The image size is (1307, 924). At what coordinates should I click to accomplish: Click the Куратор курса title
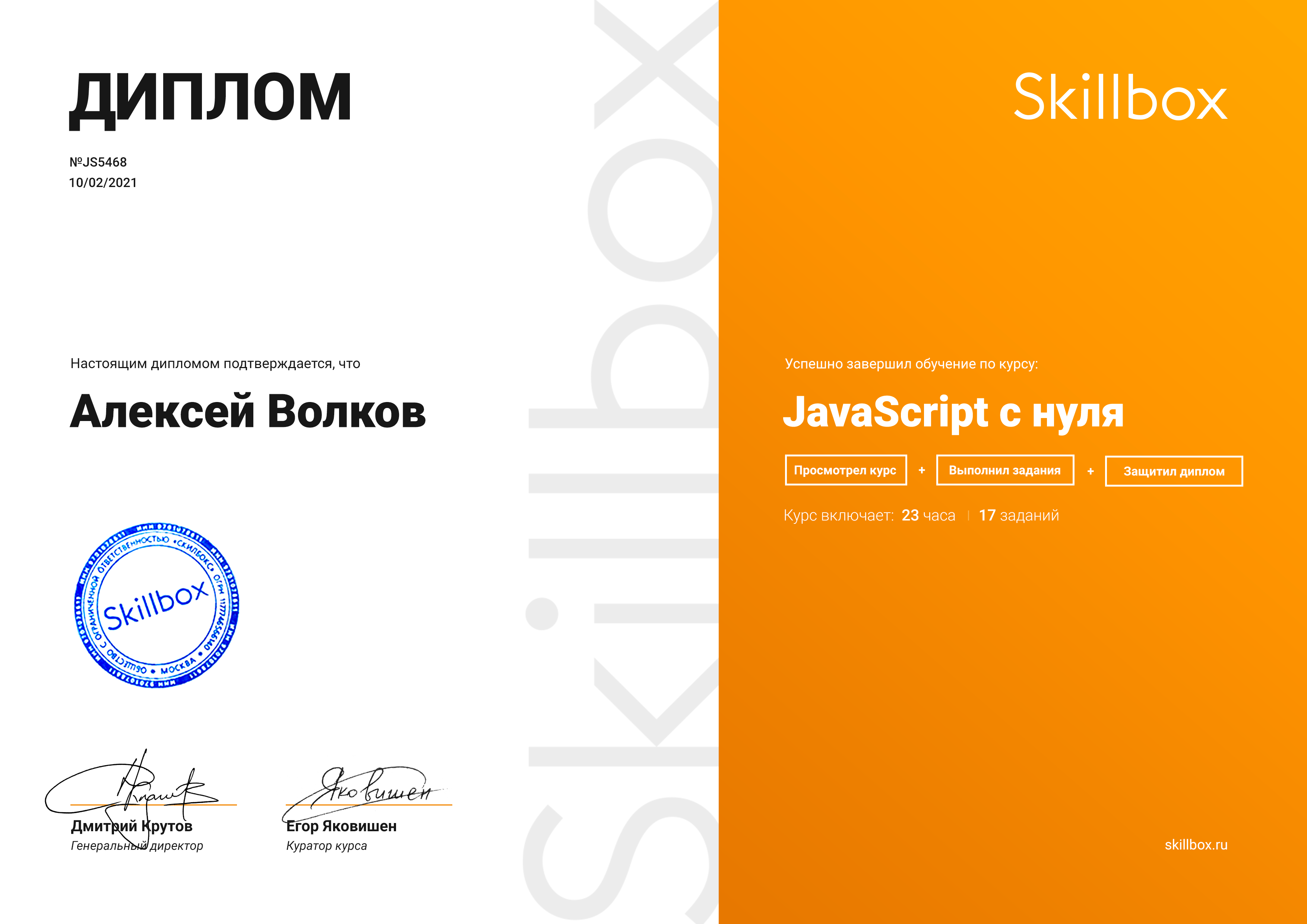326,846
